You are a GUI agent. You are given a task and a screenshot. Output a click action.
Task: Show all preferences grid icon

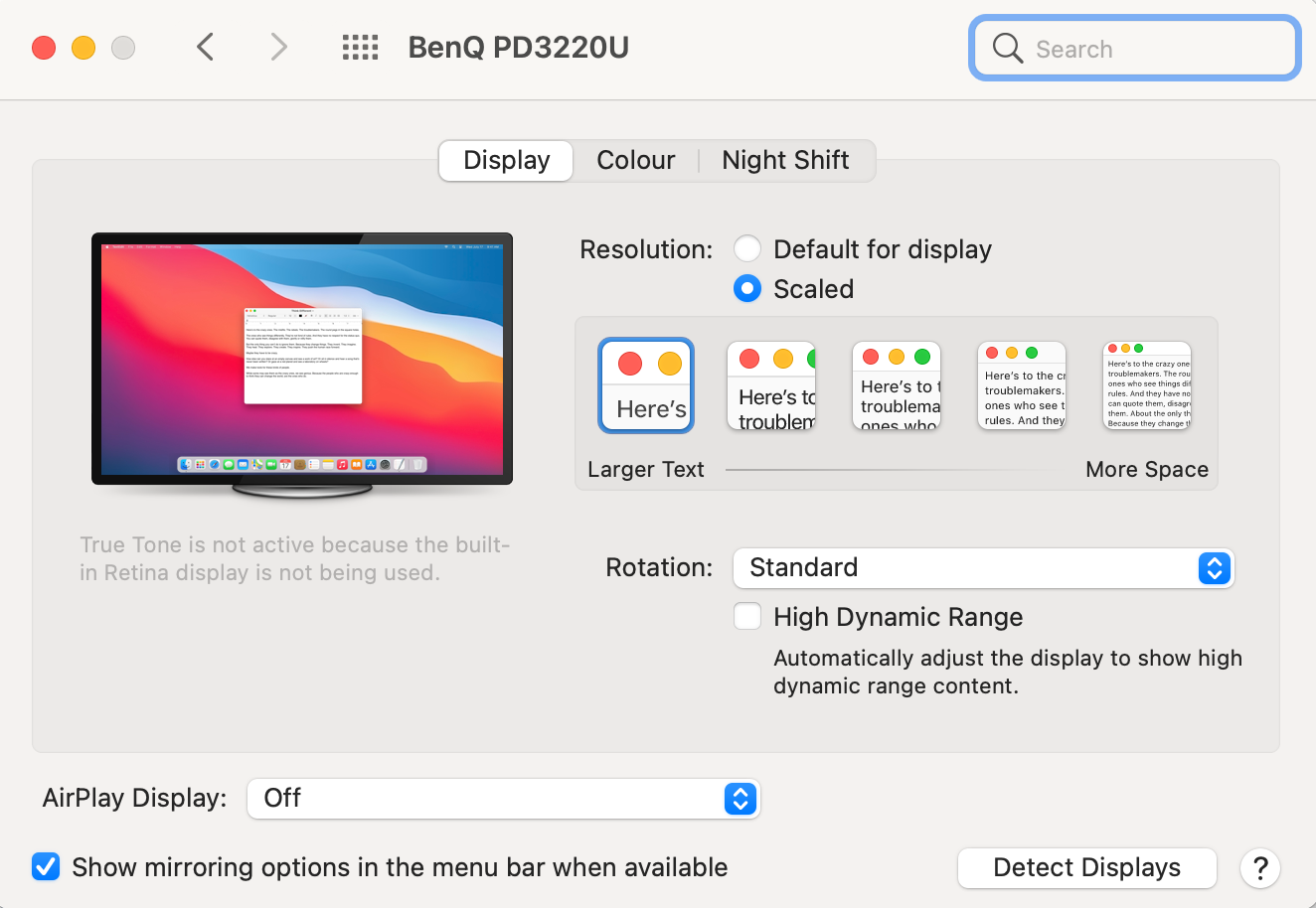(360, 47)
